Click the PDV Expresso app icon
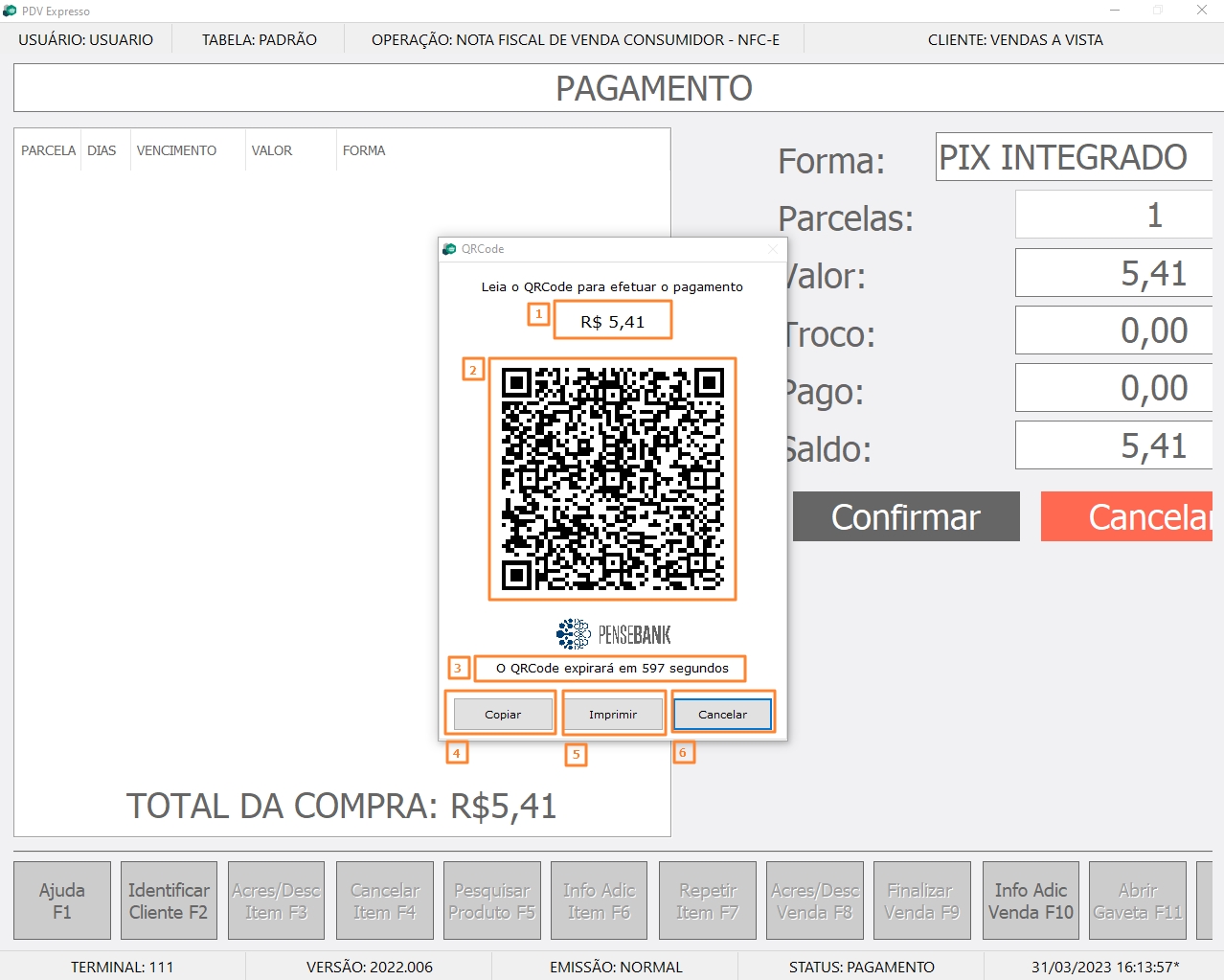Viewport: 1224px width, 980px height. [10, 11]
